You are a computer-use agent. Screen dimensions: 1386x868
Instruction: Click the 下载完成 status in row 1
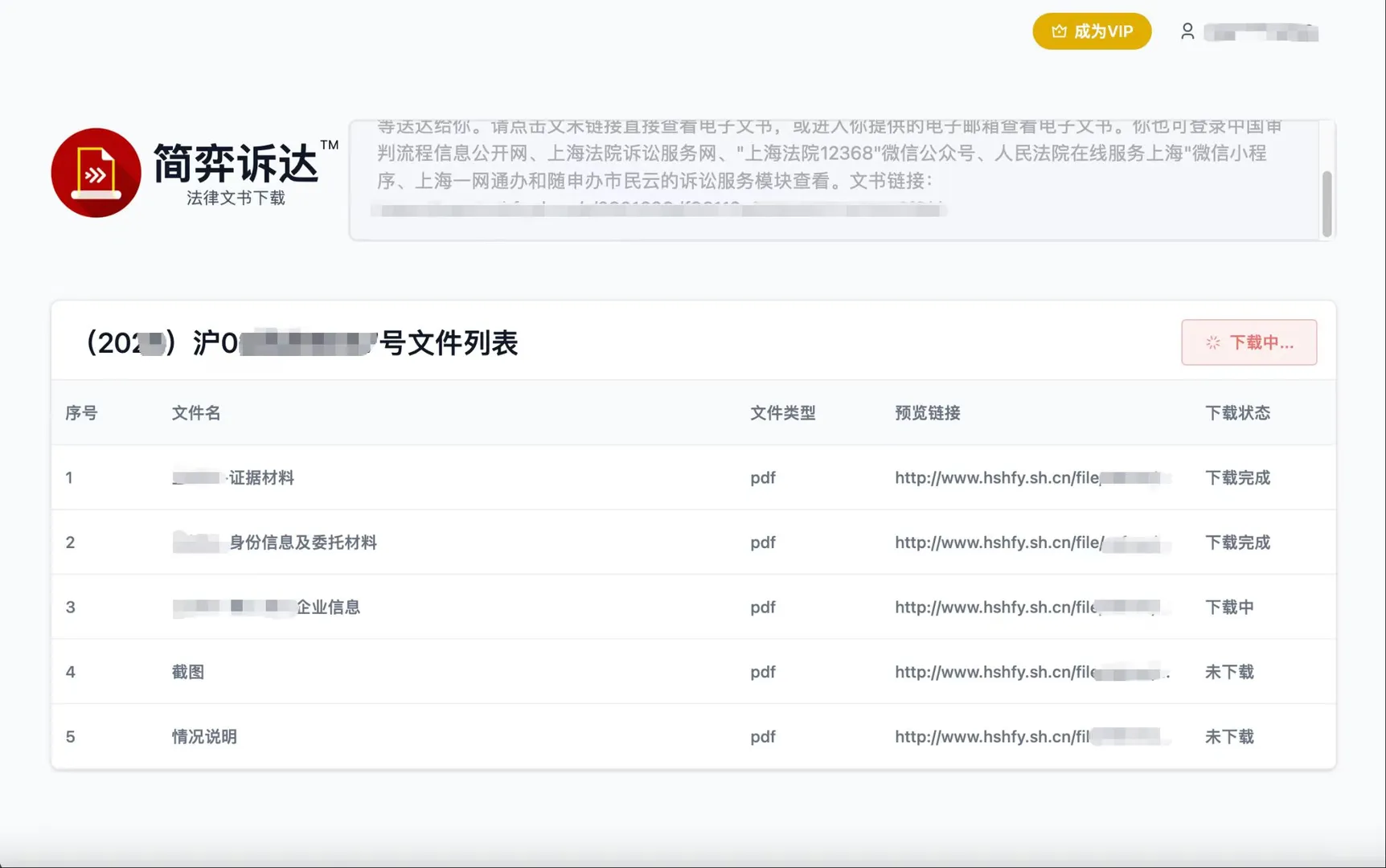click(x=1238, y=477)
